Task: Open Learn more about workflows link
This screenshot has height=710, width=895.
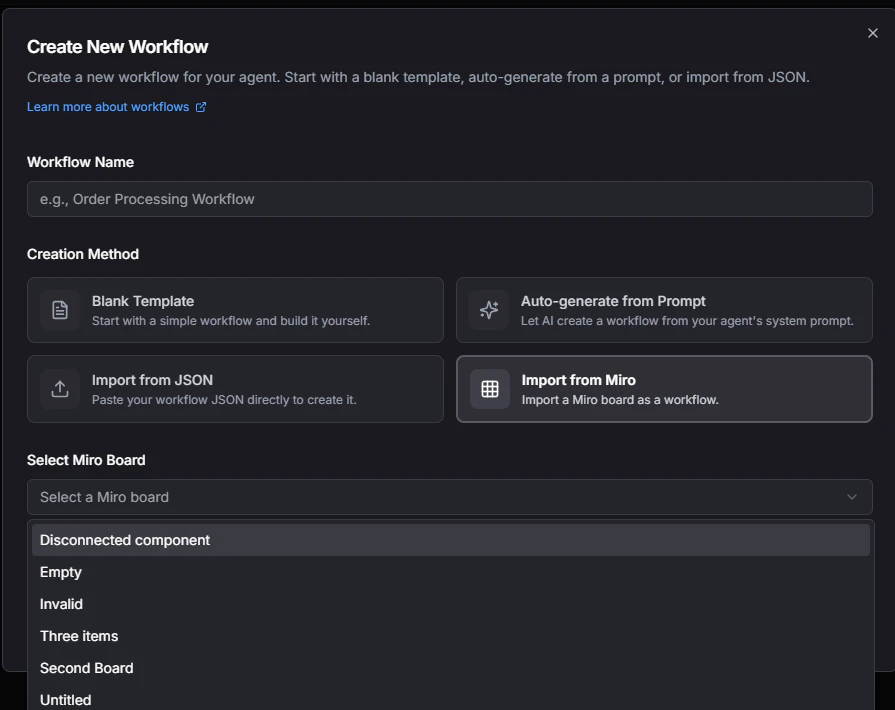Action: pyautogui.click(x=108, y=107)
